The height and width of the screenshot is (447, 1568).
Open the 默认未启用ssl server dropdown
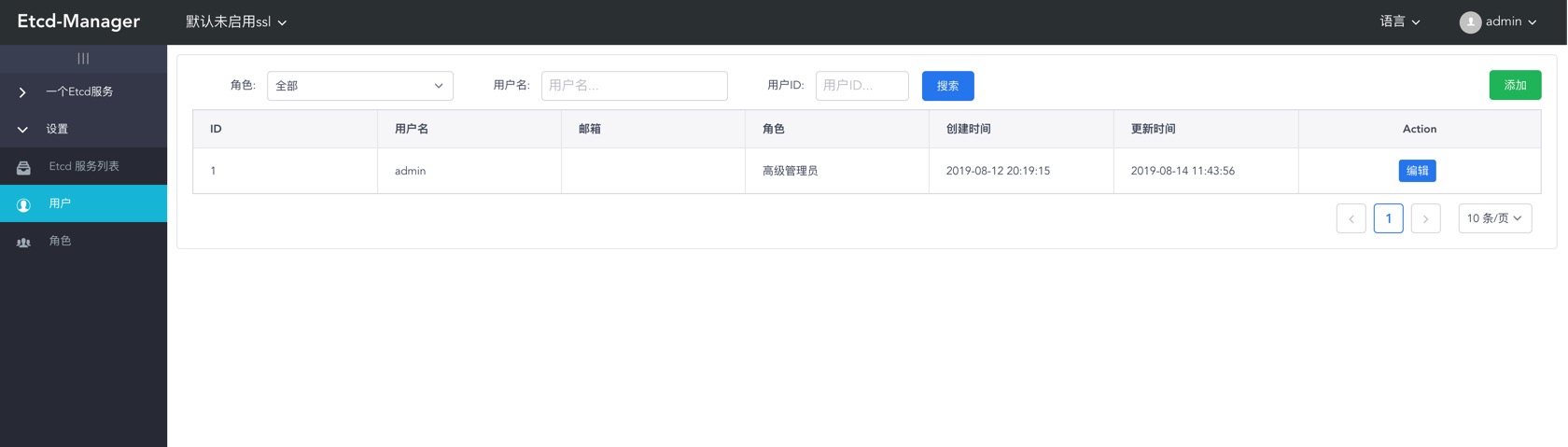(x=236, y=21)
